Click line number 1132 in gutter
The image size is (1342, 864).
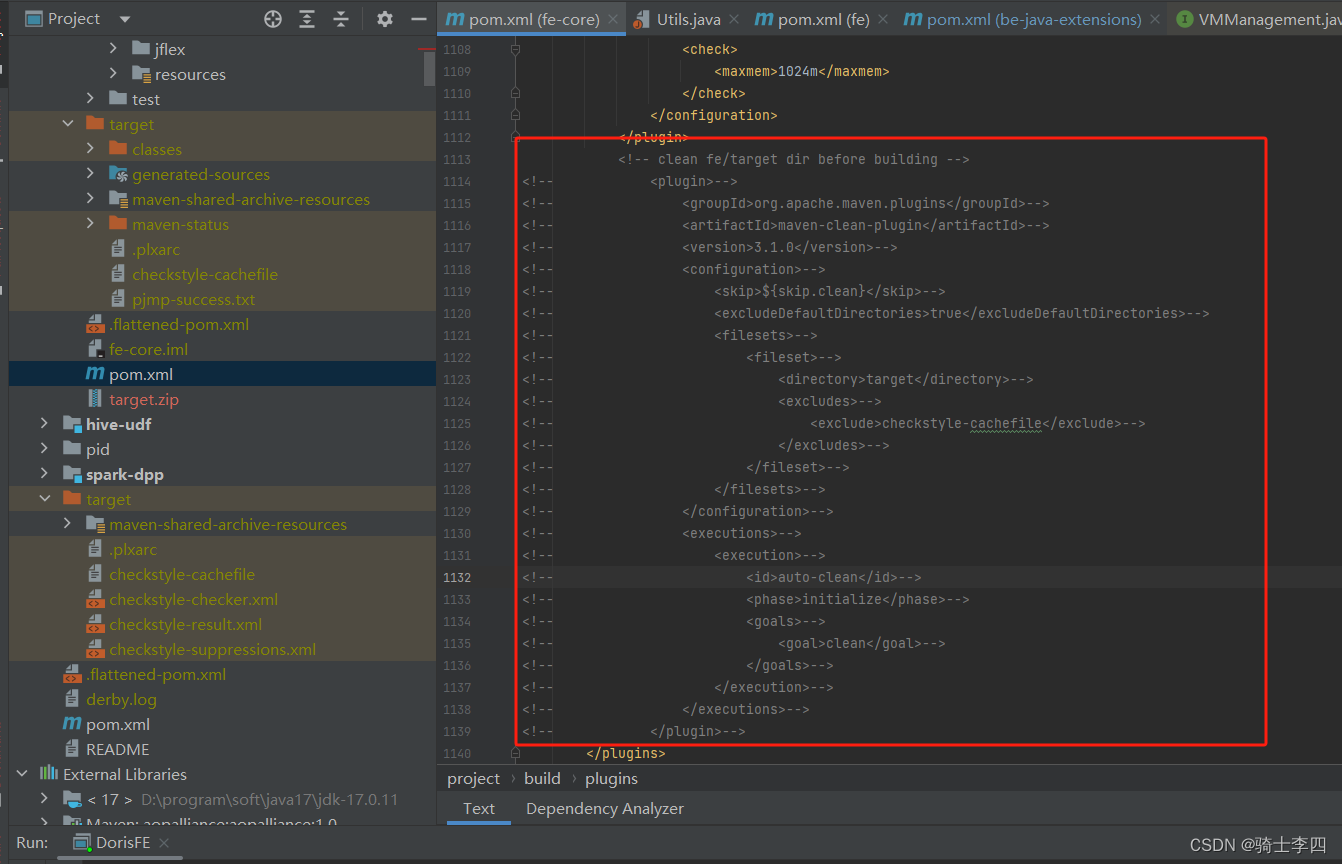coord(456,577)
